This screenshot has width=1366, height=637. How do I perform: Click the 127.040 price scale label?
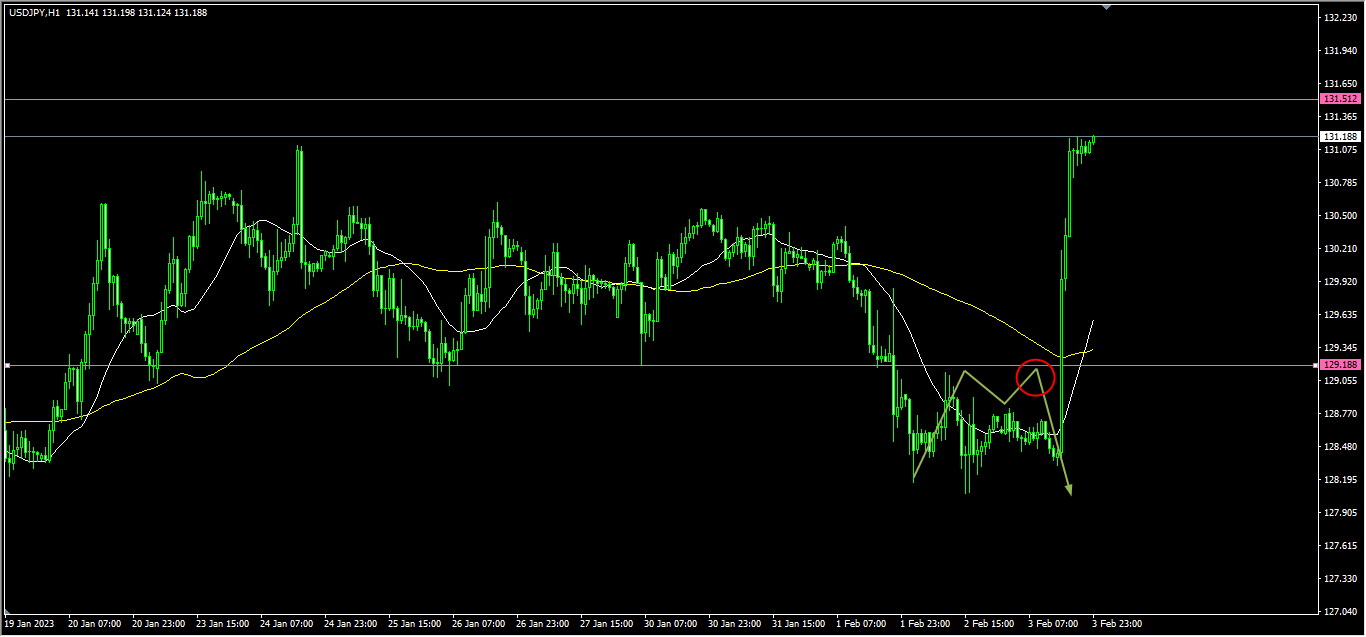[x=1340, y=612]
